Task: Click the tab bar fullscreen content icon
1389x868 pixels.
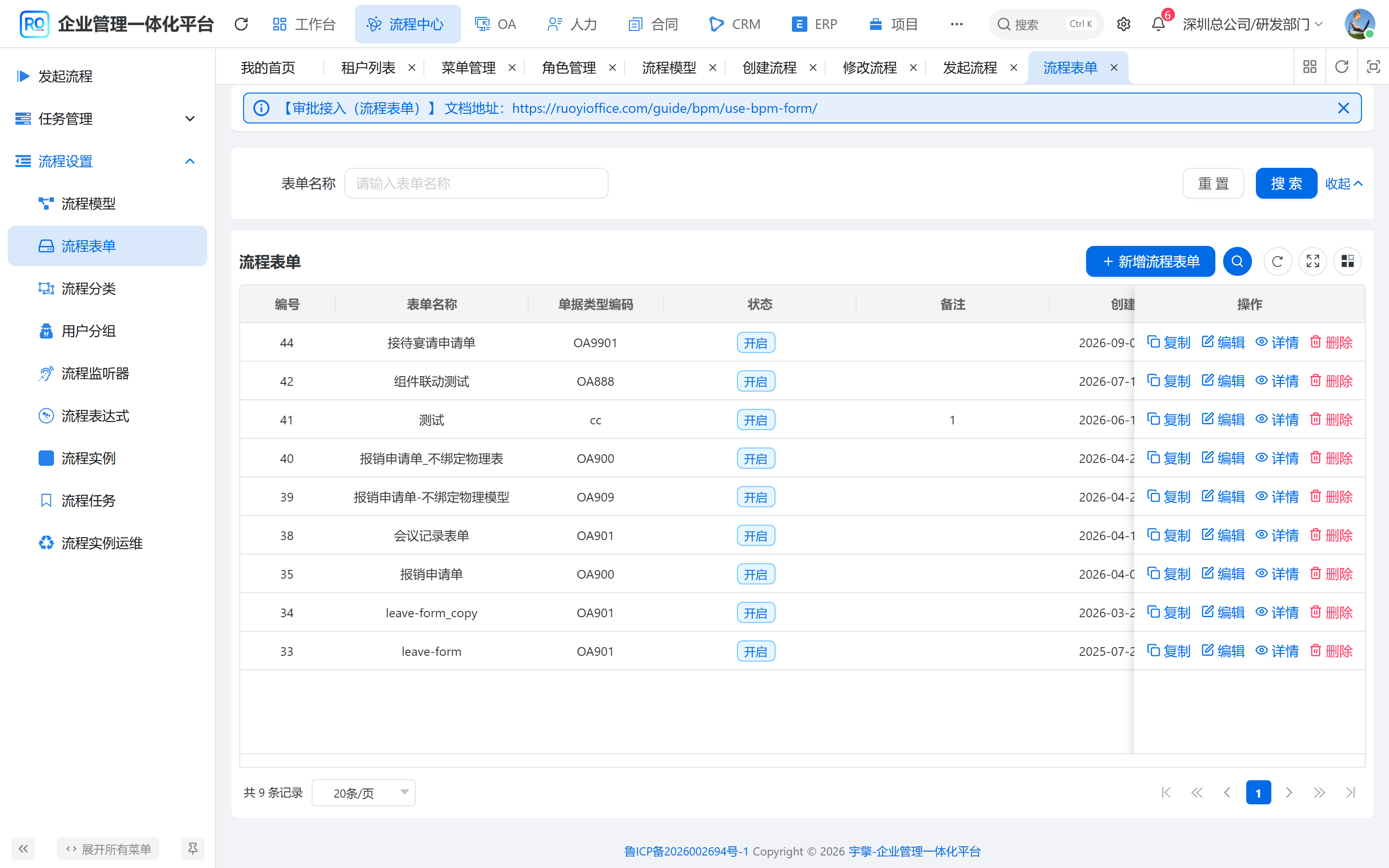Action: [1373, 67]
